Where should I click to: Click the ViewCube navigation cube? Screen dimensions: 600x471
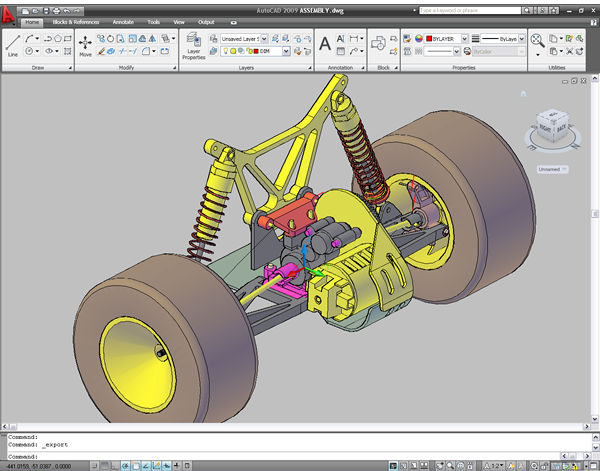point(551,124)
